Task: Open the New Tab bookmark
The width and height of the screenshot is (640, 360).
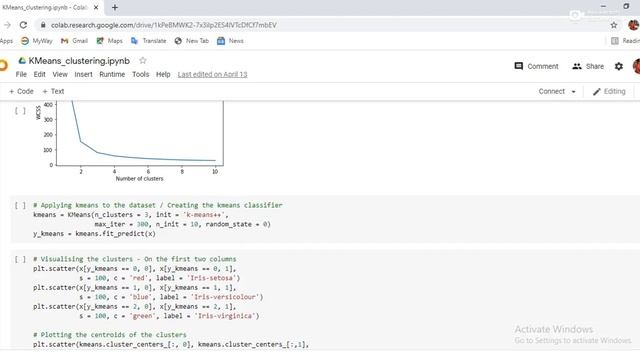Action: pyautogui.click(x=192, y=41)
